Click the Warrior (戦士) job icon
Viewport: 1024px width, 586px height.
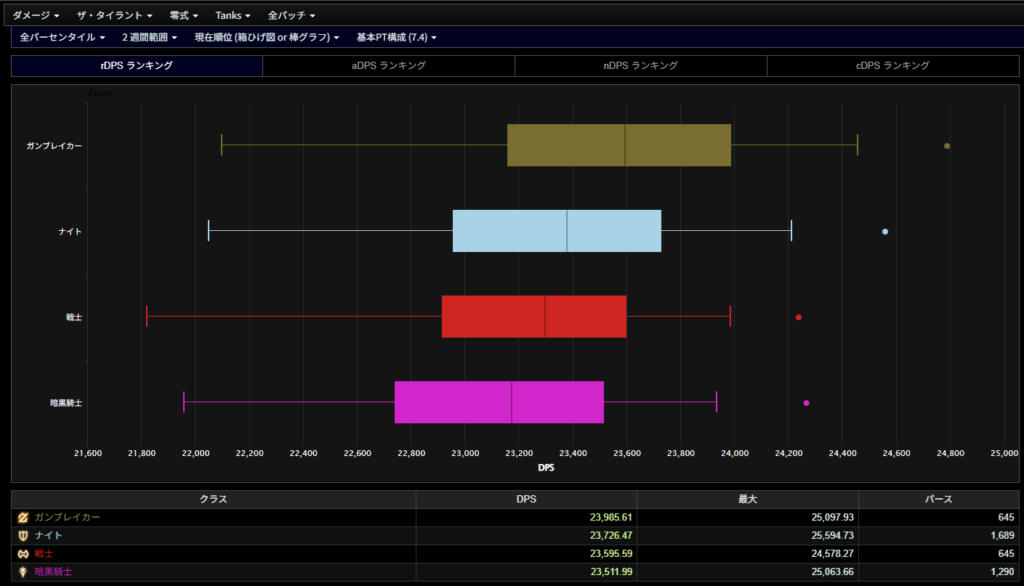23,553
